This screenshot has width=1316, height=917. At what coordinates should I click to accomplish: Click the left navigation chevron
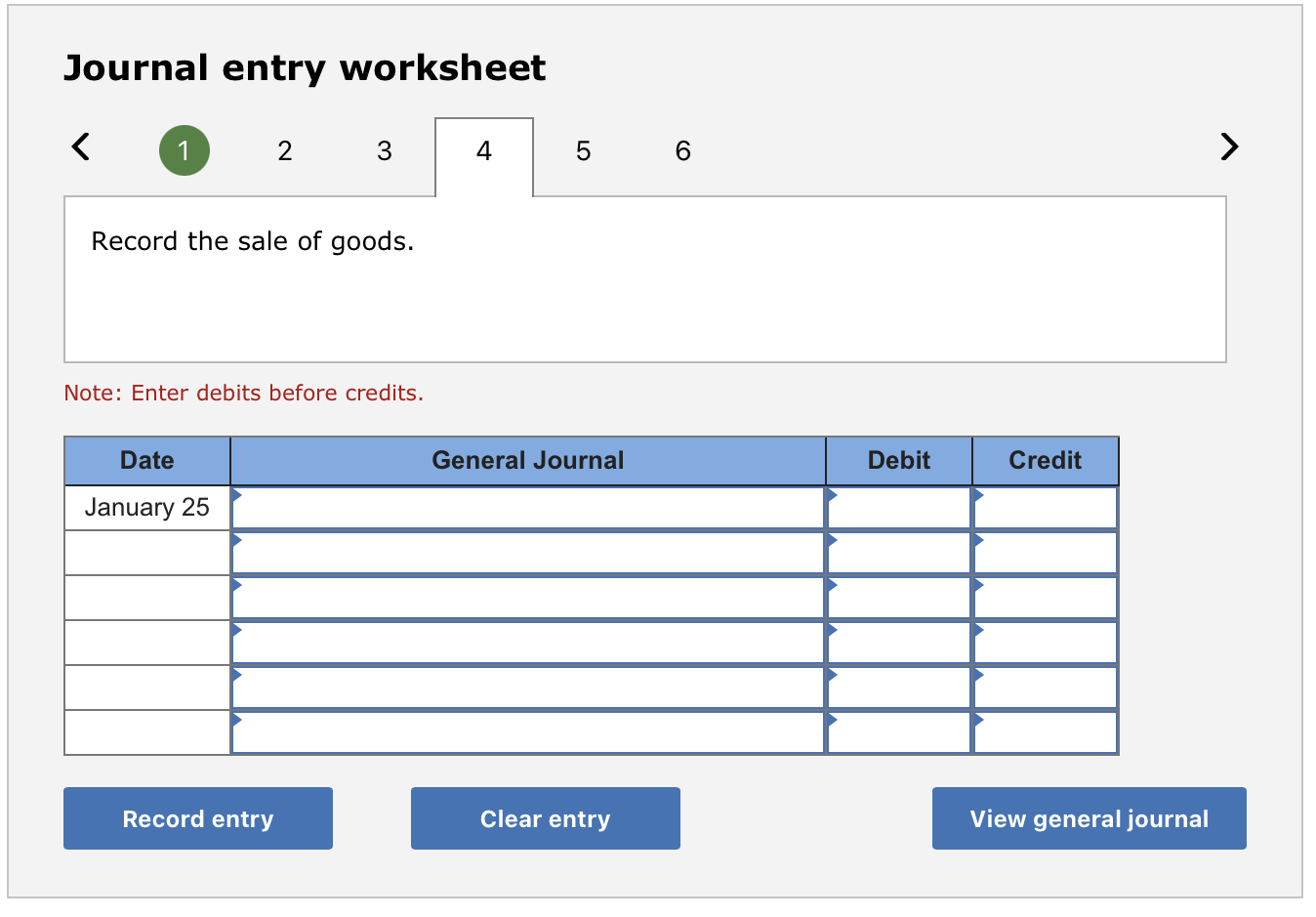(x=80, y=146)
